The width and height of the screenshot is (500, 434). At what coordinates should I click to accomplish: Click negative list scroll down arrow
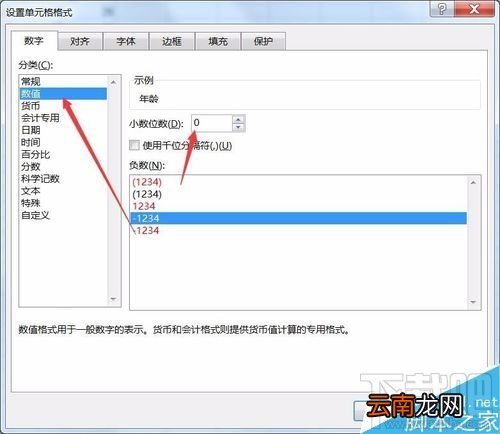click(473, 302)
